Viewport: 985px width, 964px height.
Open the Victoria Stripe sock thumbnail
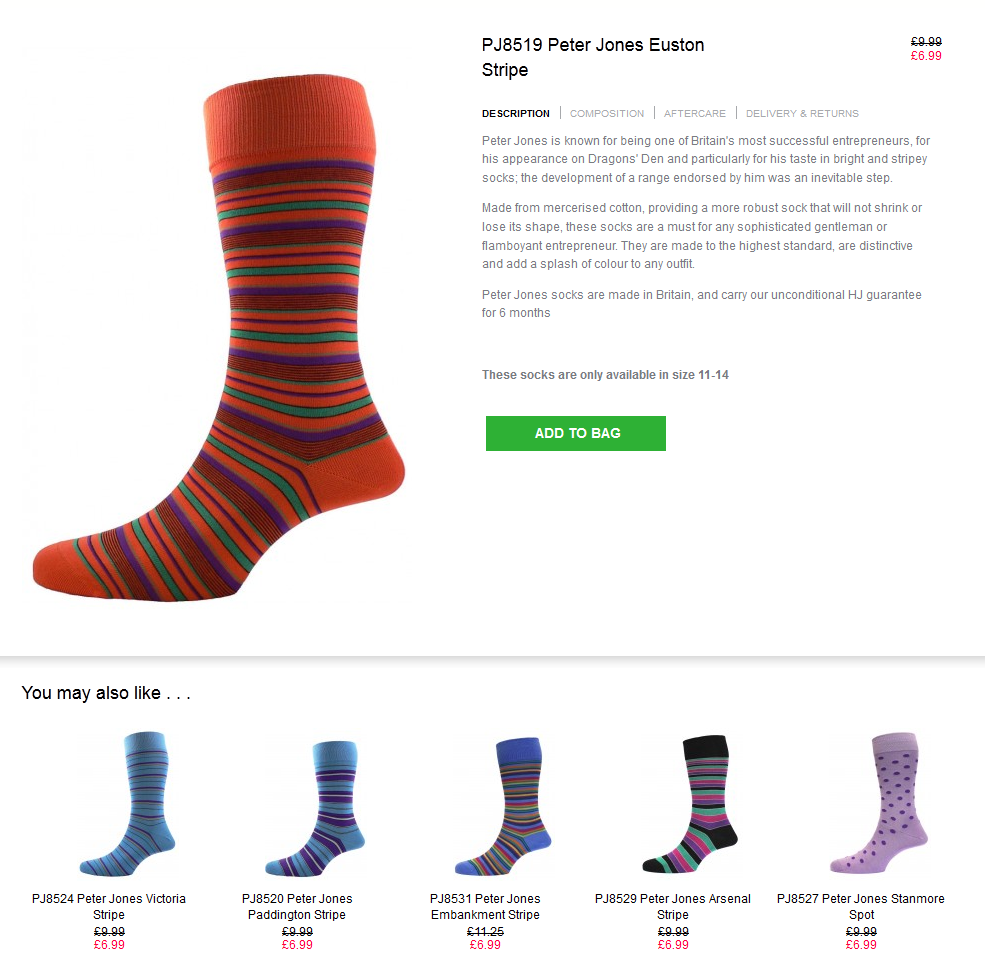(x=127, y=804)
